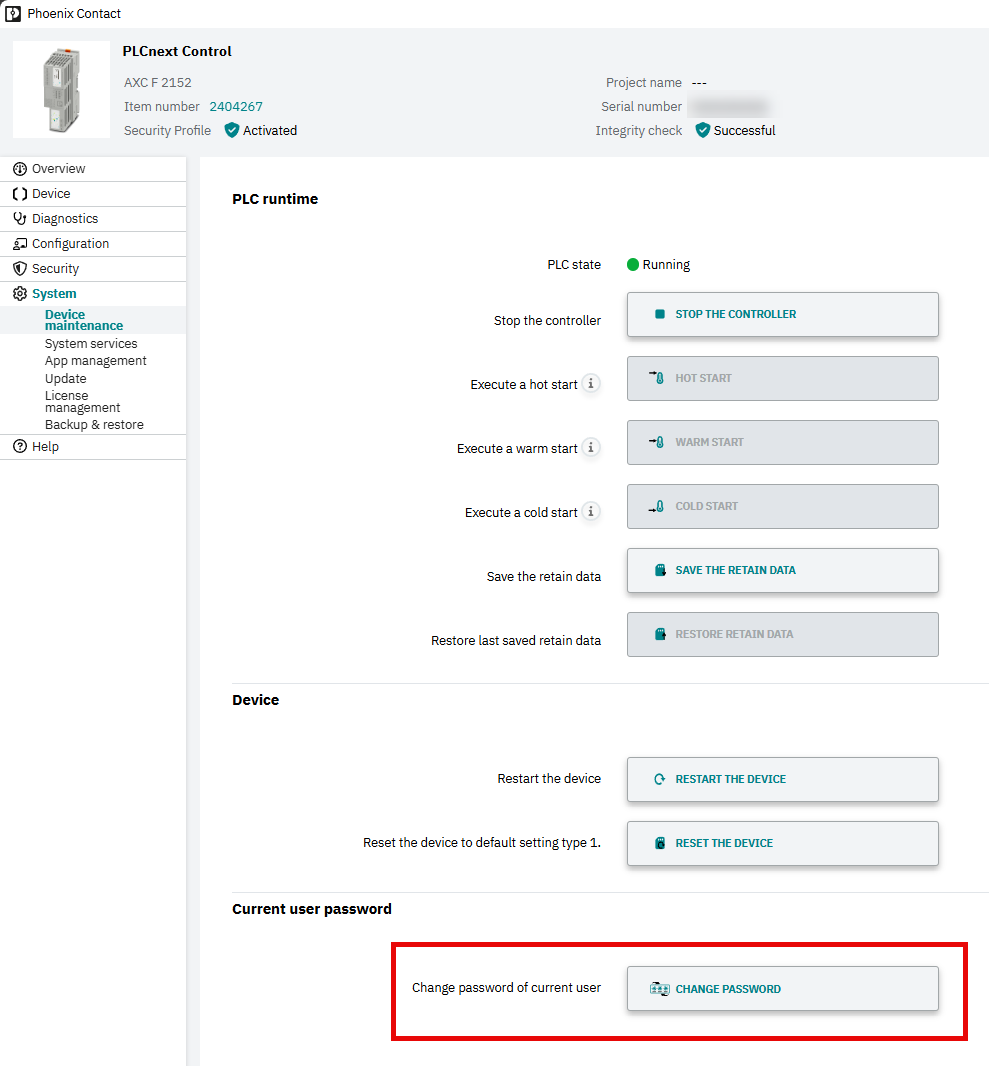Click the PLCnext Control title
The width and height of the screenshot is (989, 1066).
pos(177,51)
